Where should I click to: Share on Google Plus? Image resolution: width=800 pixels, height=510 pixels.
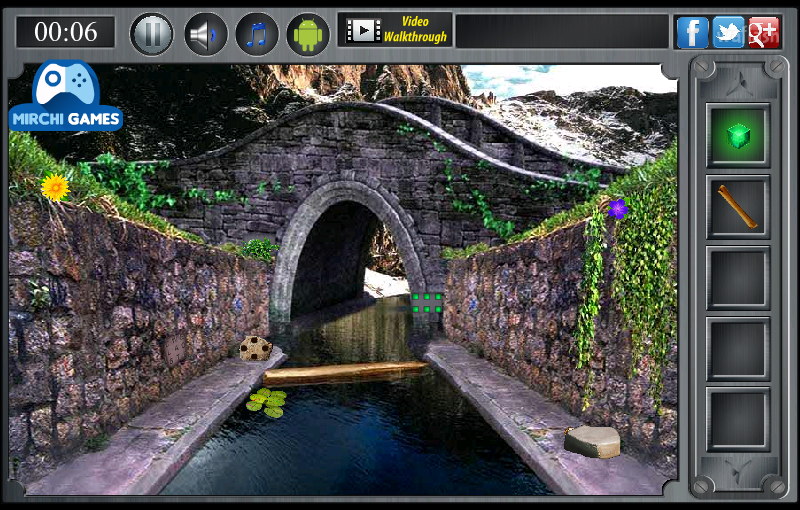pyautogui.click(x=764, y=32)
